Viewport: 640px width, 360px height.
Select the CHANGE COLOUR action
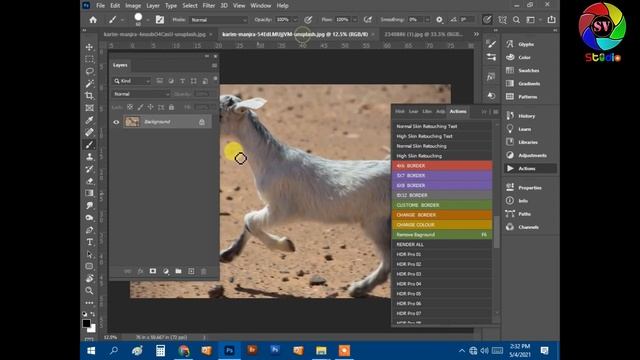(442, 225)
